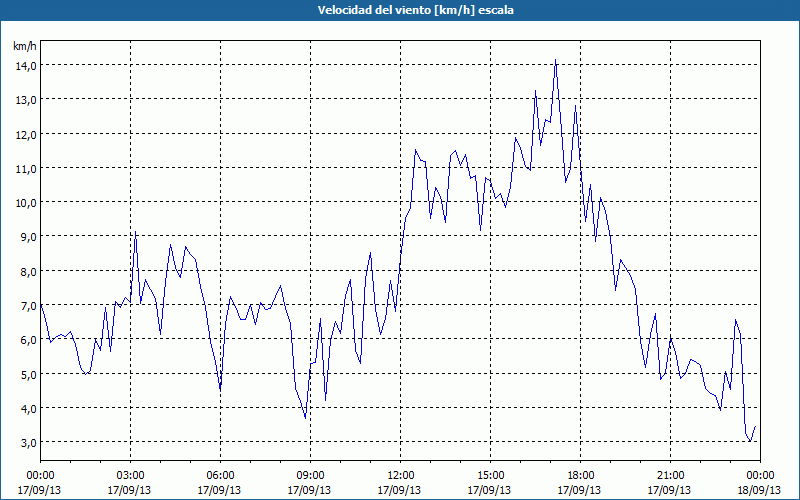Screen dimensions: 800x500
Task: Click the 11,0 value on the y-axis
Action: tap(25, 168)
